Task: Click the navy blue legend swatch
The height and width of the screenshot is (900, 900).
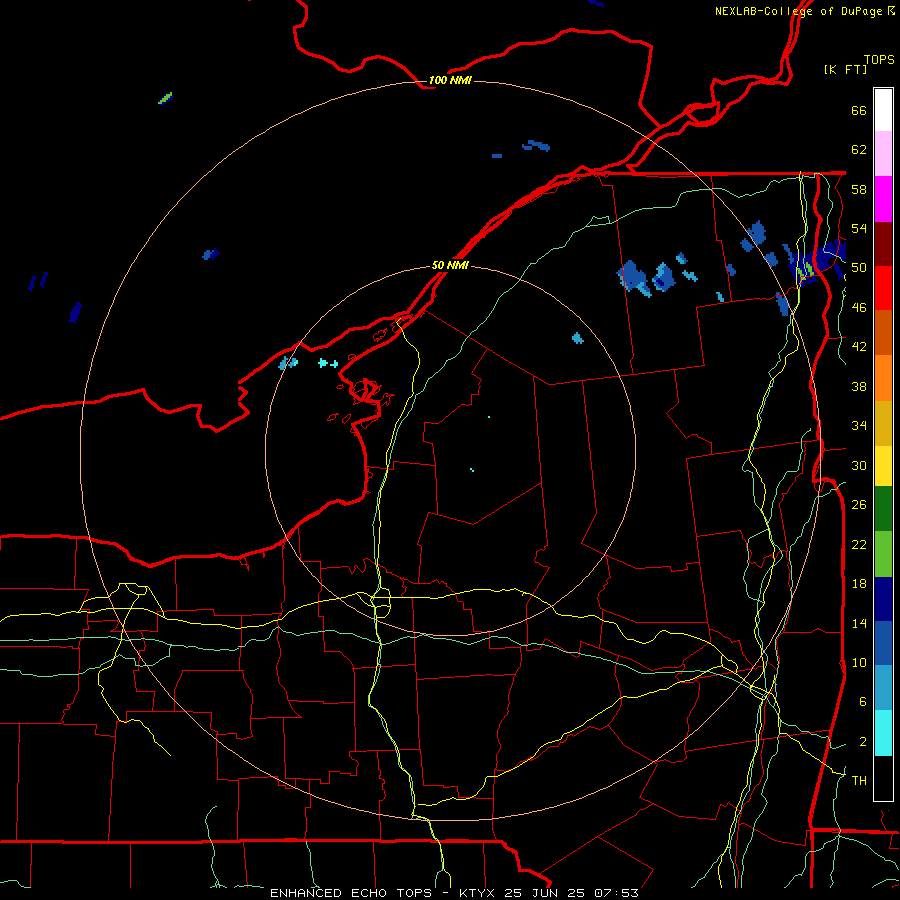Action: pyautogui.click(x=883, y=599)
